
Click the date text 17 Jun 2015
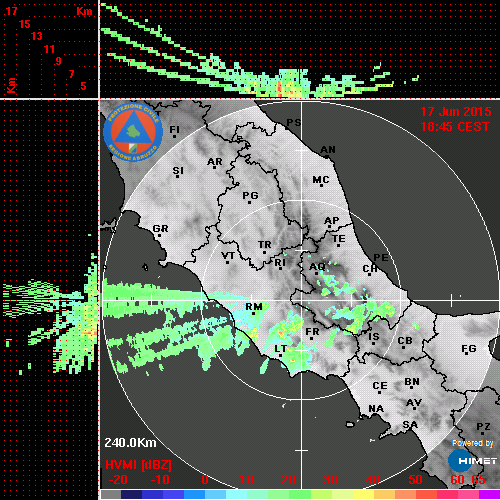click(x=456, y=112)
